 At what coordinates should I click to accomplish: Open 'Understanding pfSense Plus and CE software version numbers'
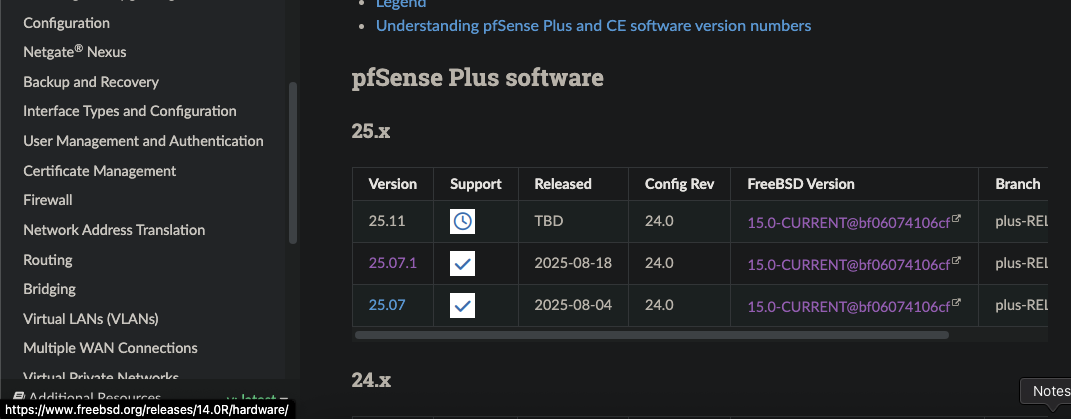(x=593, y=26)
